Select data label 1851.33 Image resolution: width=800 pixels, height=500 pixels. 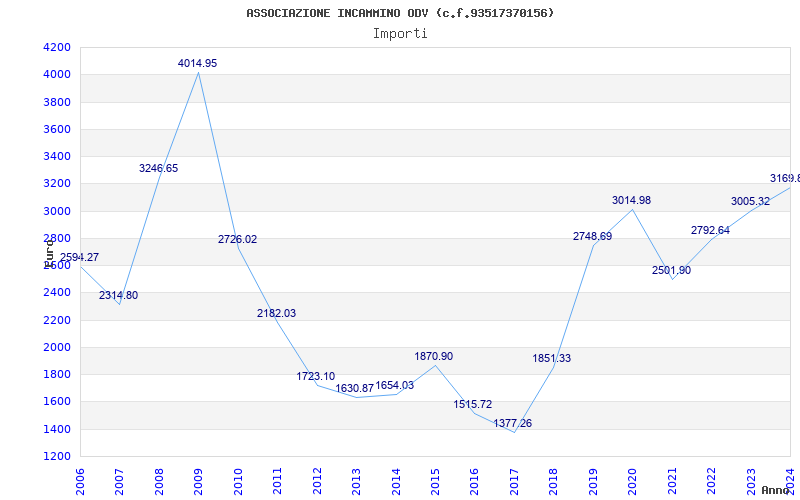point(552,359)
